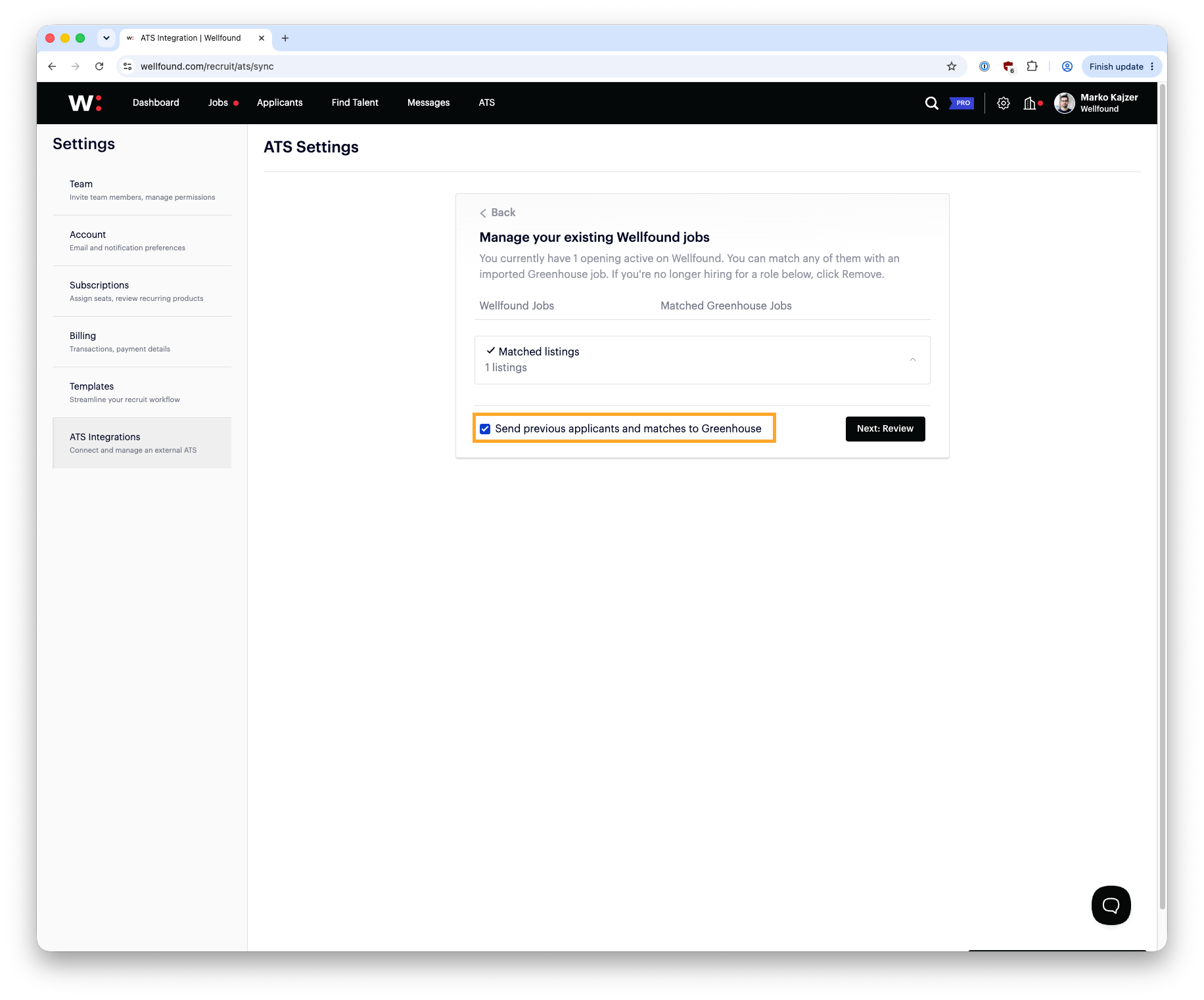This screenshot has height=1000, width=1204.
Task: Open the red shield extension icon
Action: (1008, 66)
